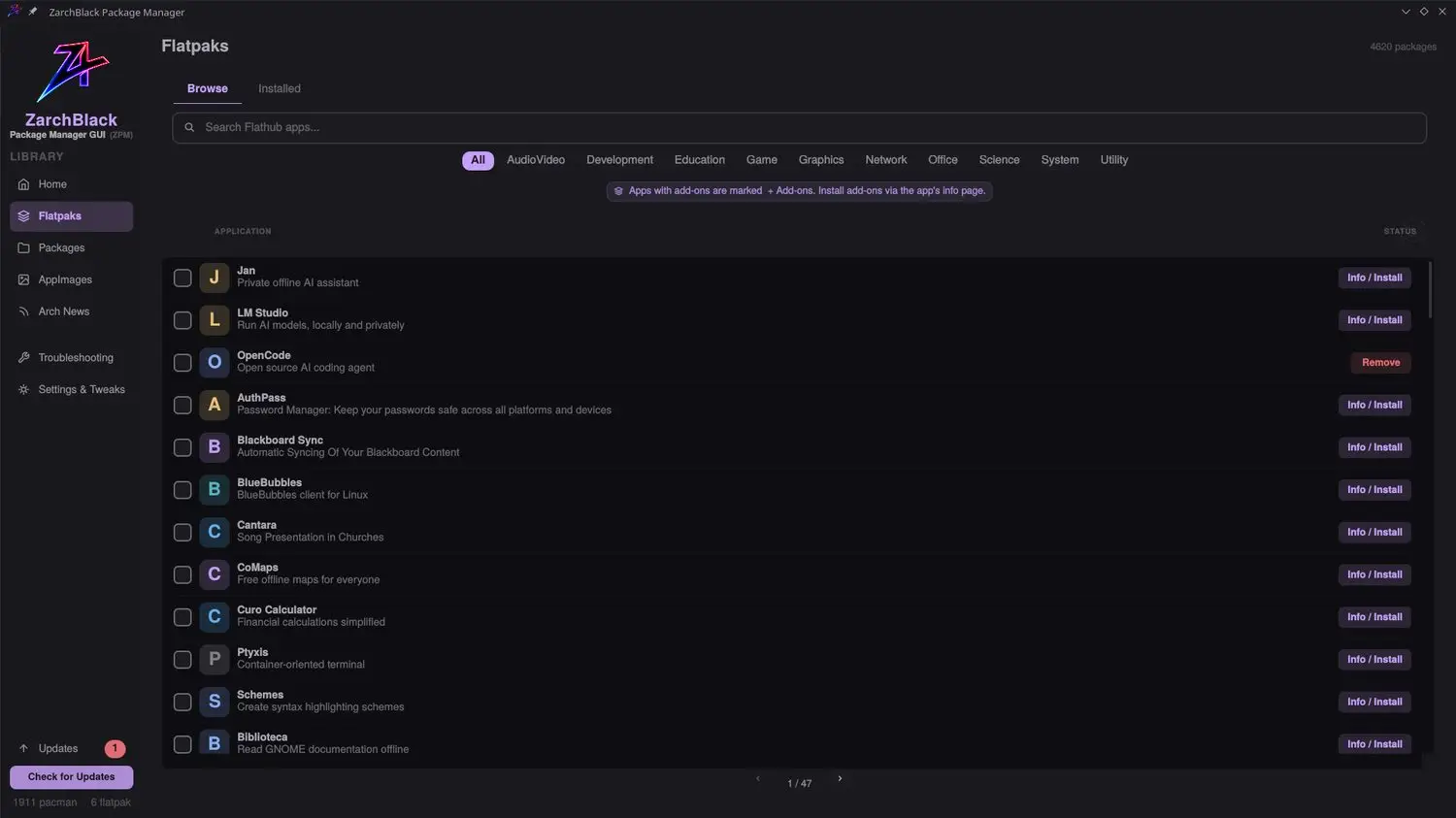Click the Cantara app letter icon

click(215, 532)
